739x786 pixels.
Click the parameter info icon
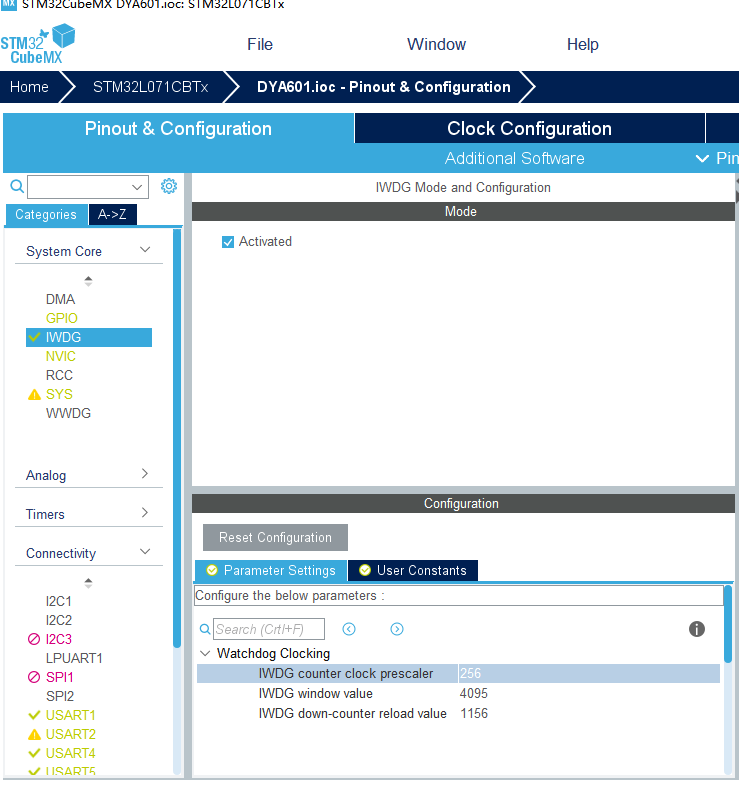697,629
